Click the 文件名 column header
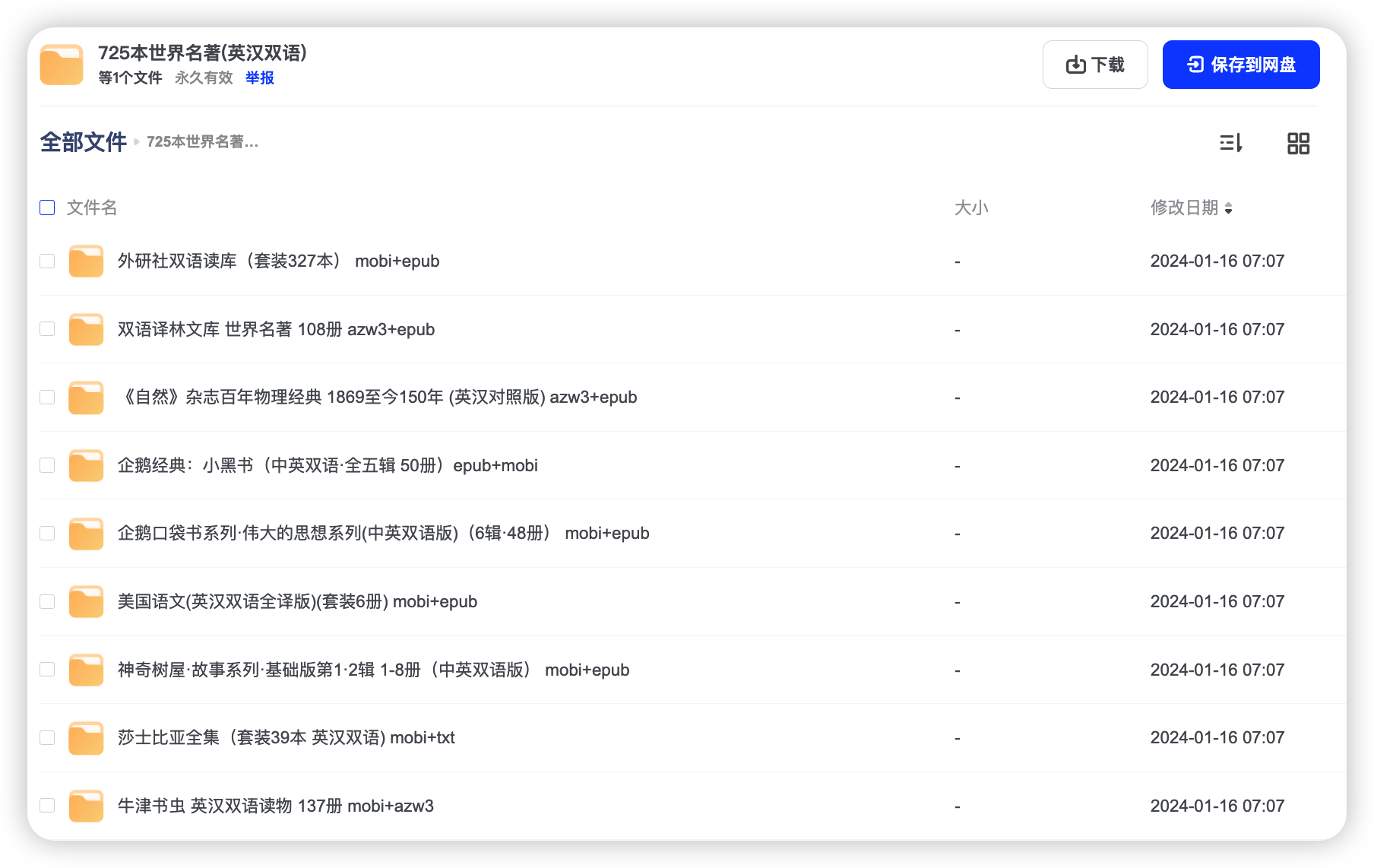Viewport: 1374px width, 868px height. (92, 207)
